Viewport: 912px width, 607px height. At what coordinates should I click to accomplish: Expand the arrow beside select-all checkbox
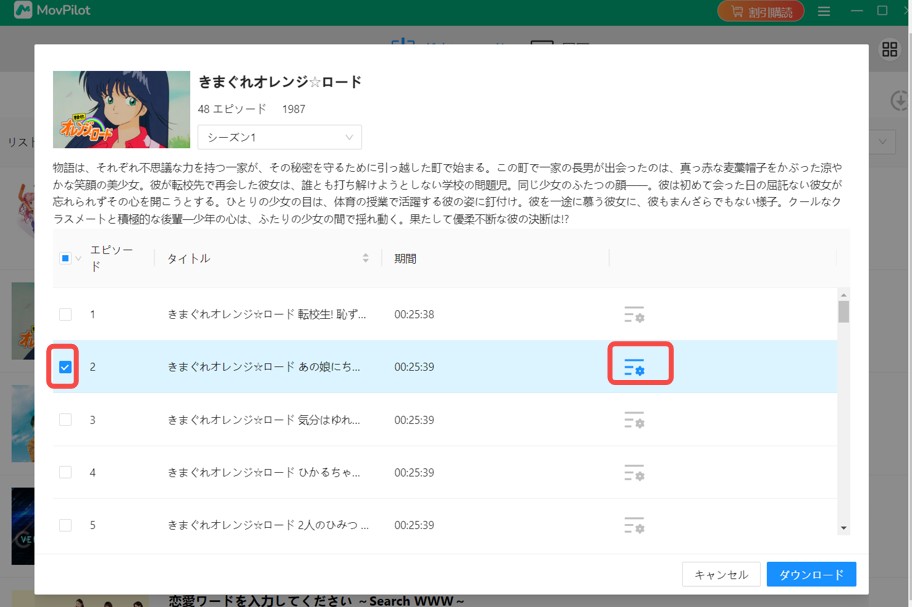coord(78,259)
